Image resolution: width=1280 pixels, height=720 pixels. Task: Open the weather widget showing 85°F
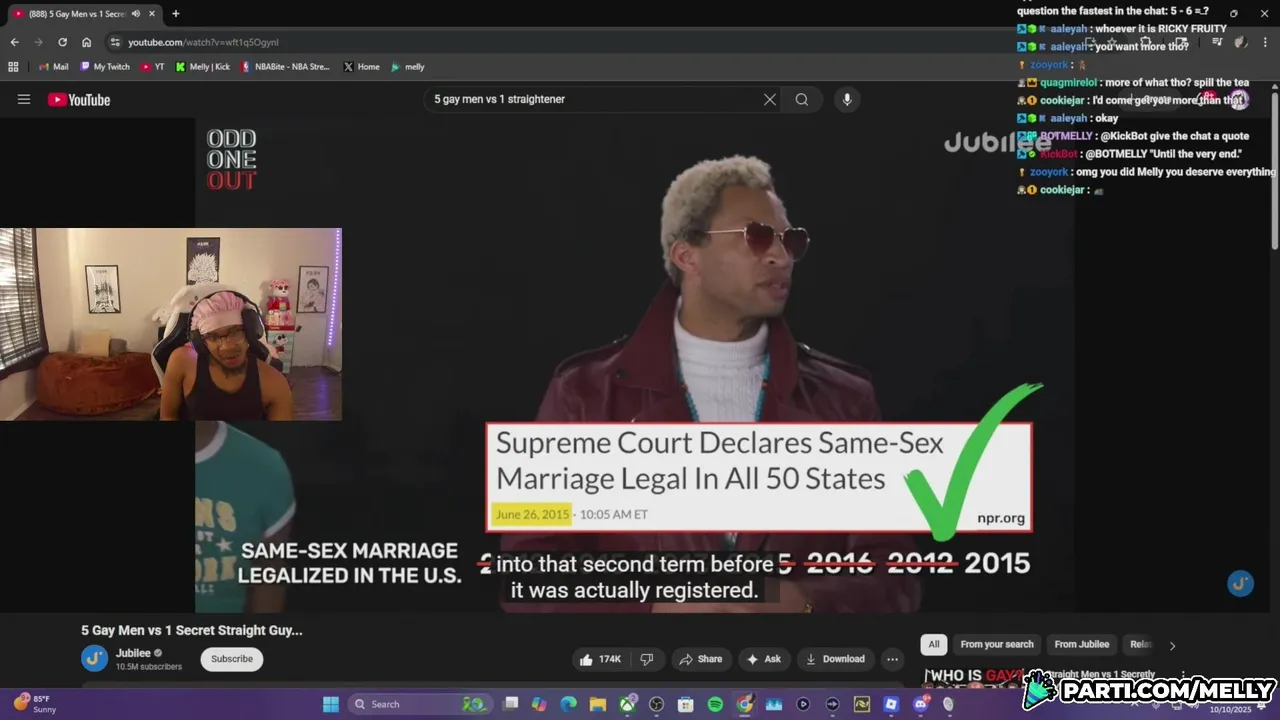(x=34, y=704)
